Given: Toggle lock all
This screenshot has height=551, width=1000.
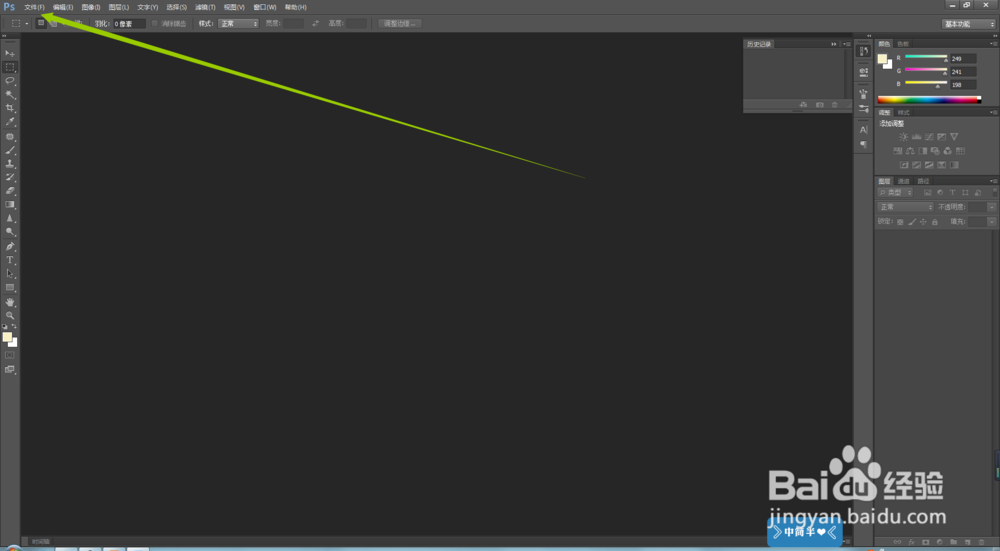Looking at the screenshot, I should click(935, 222).
